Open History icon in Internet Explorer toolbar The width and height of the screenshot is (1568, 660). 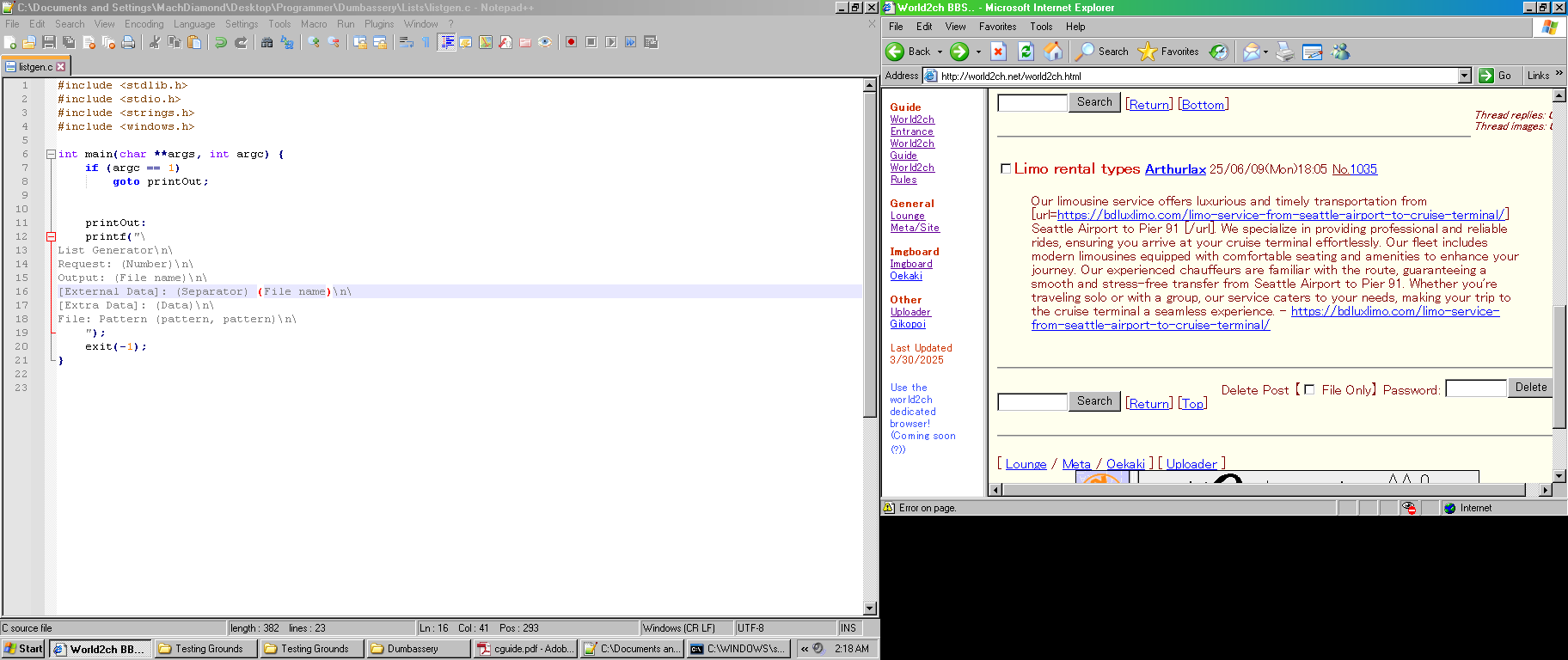coord(1219,52)
